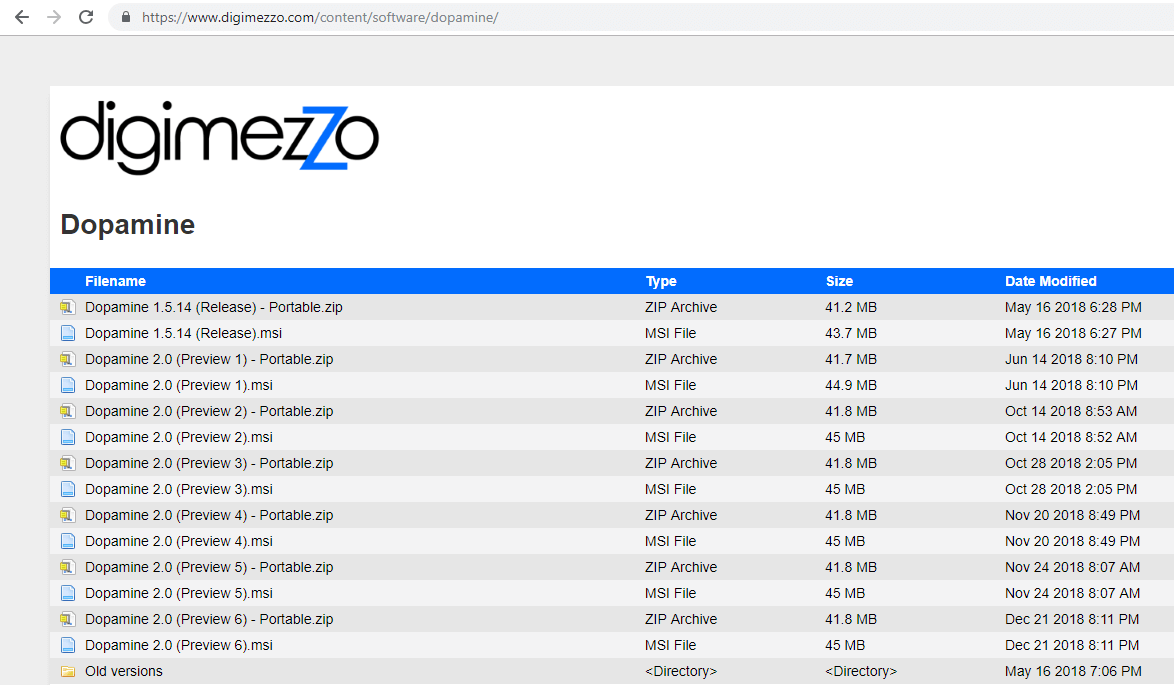Image resolution: width=1174 pixels, height=685 pixels.
Task: Sort the list by Filename column header
Action: pyautogui.click(x=115, y=281)
